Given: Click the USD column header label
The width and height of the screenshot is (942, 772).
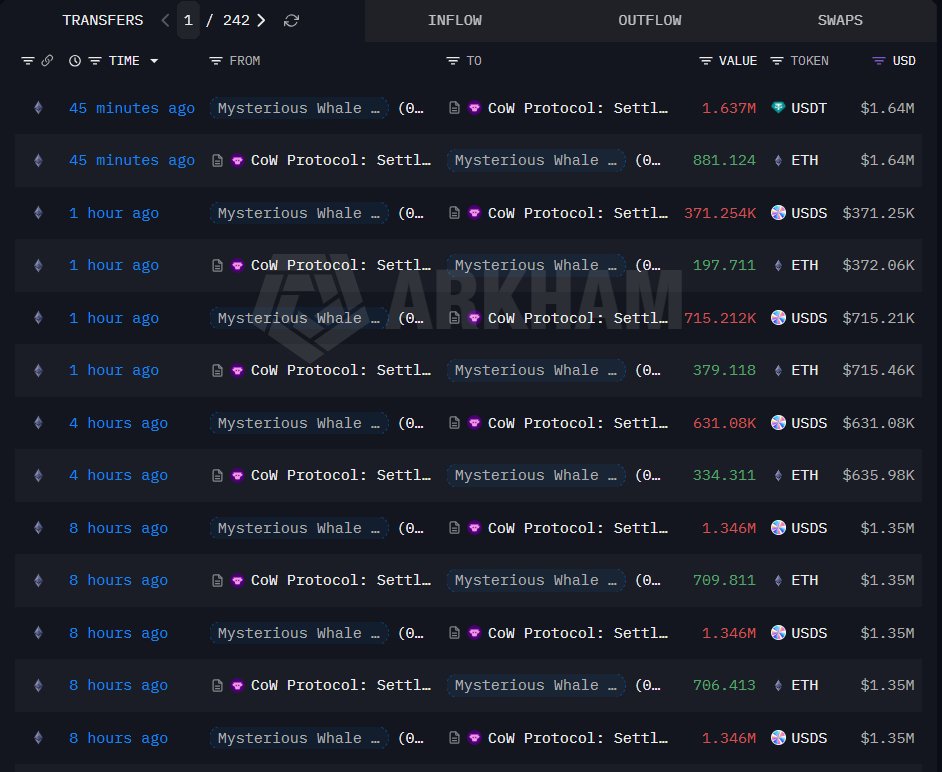Looking at the screenshot, I should click(x=904, y=61).
